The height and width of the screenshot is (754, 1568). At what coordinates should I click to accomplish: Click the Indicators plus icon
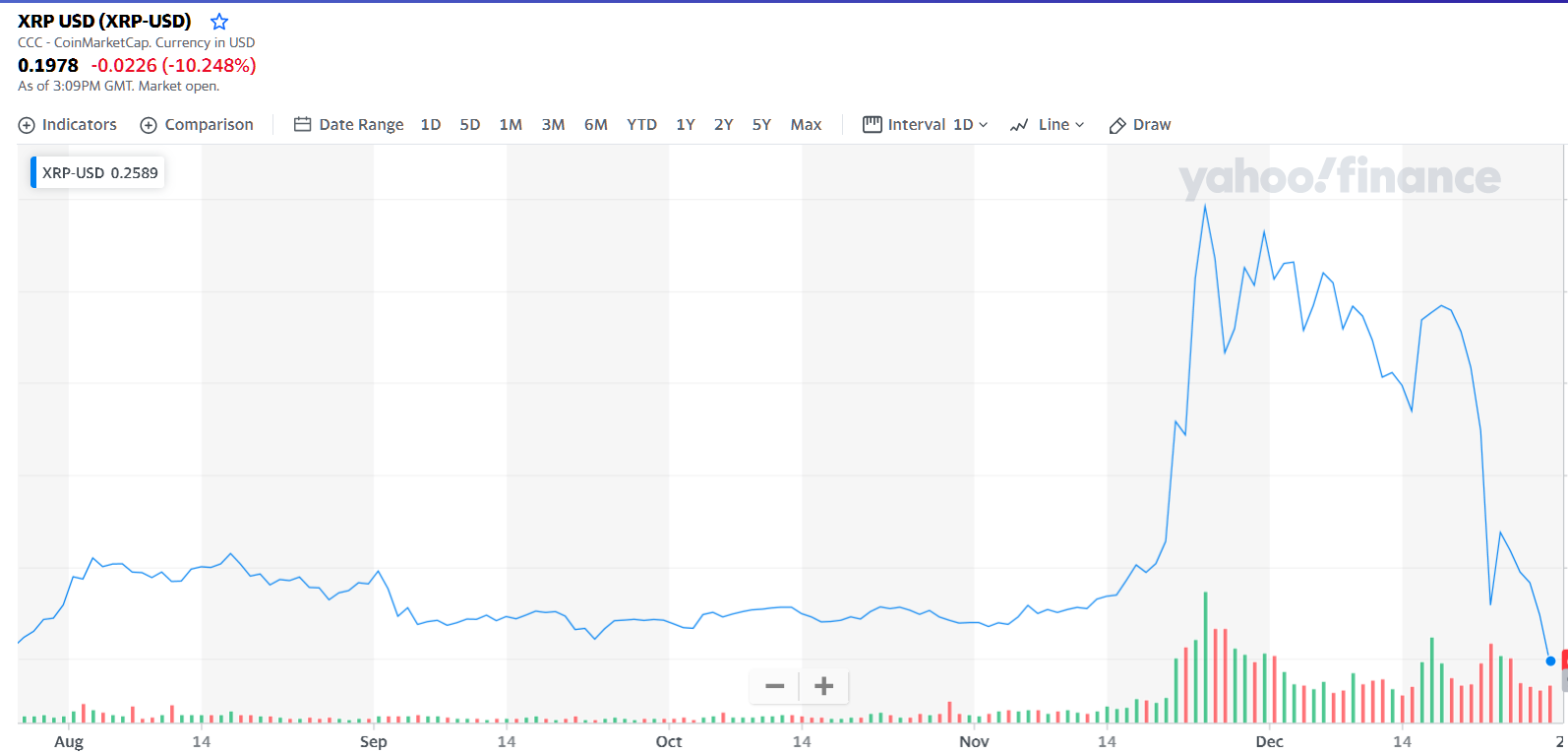click(x=27, y=125)
